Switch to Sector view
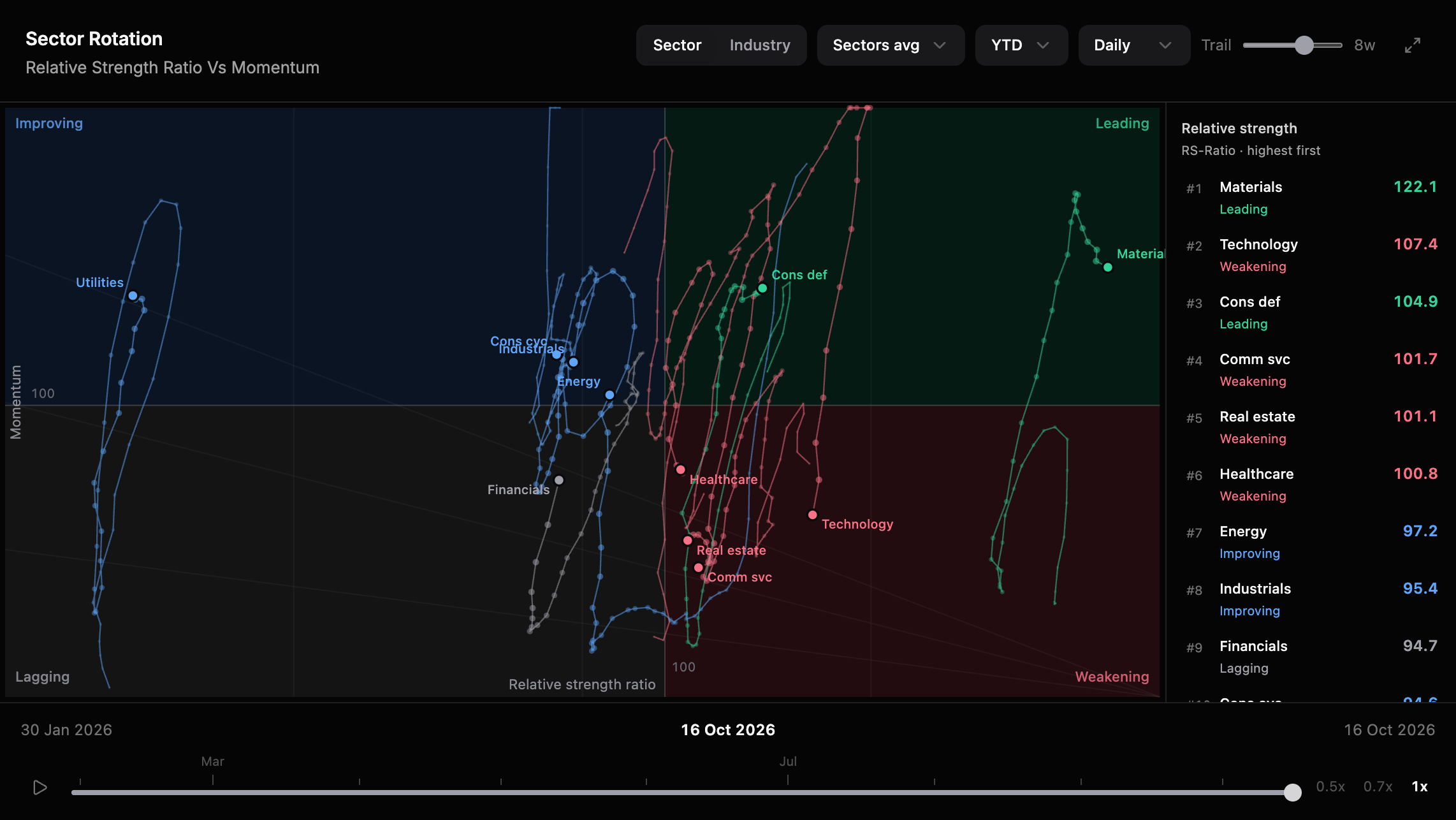The width and height of the screenshot is (1456, 820). [677, 45]
